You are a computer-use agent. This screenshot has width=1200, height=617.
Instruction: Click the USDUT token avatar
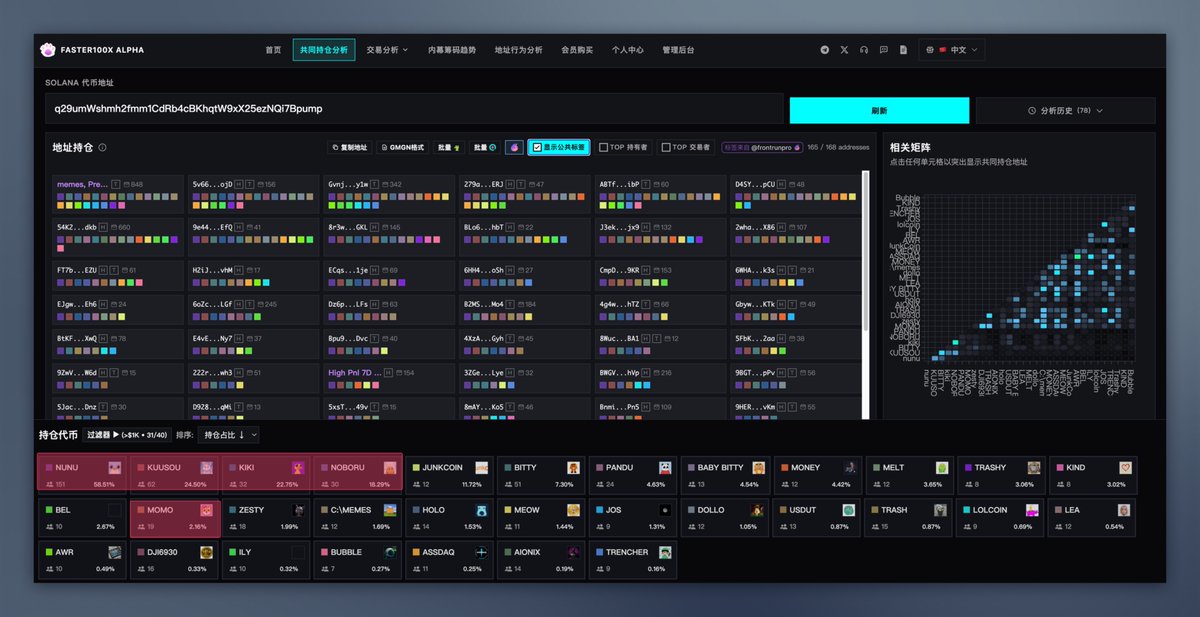pos(850,510)
